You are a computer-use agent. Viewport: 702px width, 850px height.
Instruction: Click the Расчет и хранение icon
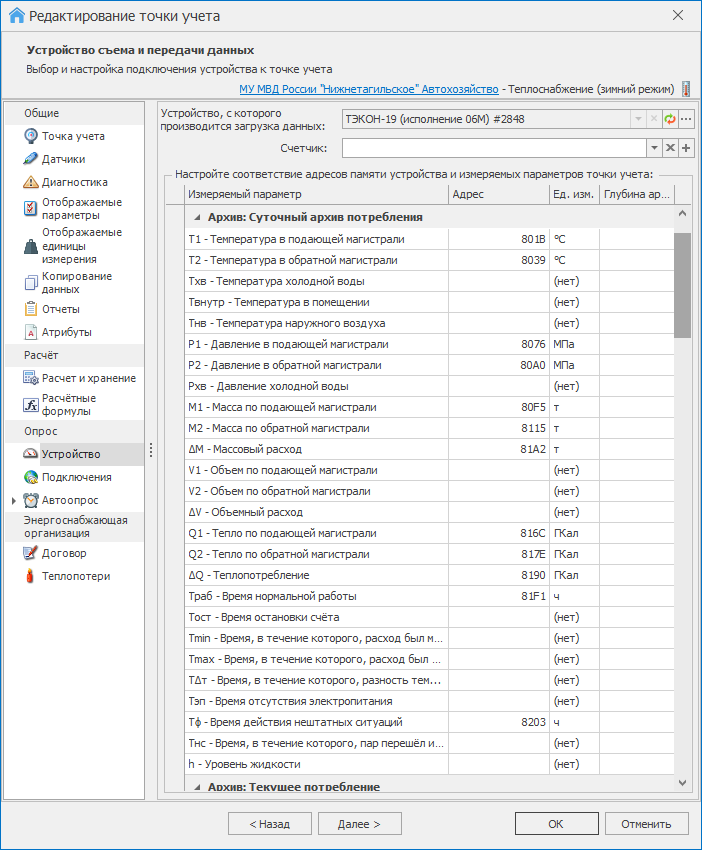coord(31,378)
